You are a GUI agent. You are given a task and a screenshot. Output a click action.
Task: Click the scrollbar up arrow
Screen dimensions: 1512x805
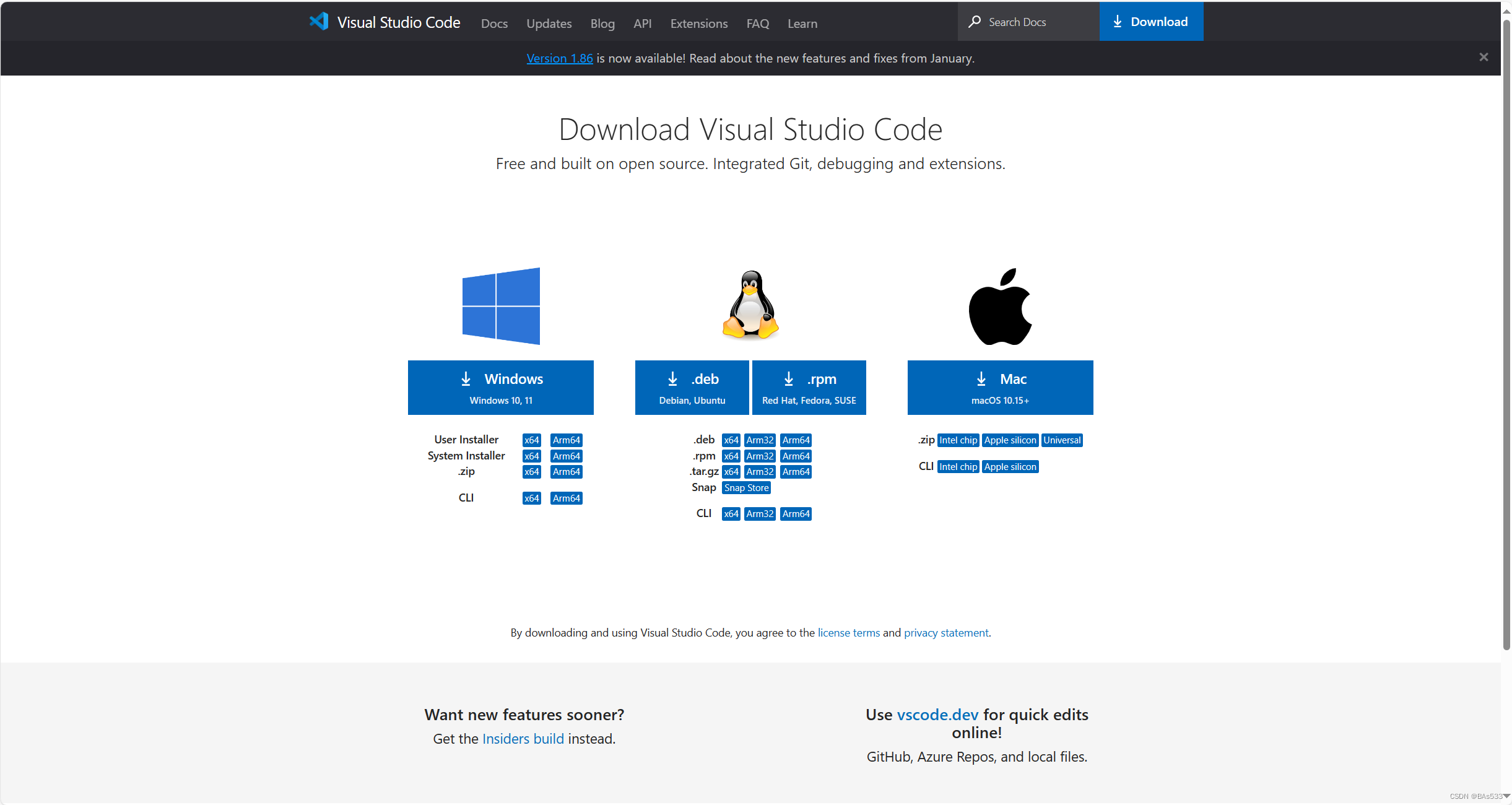[1506, 11]
